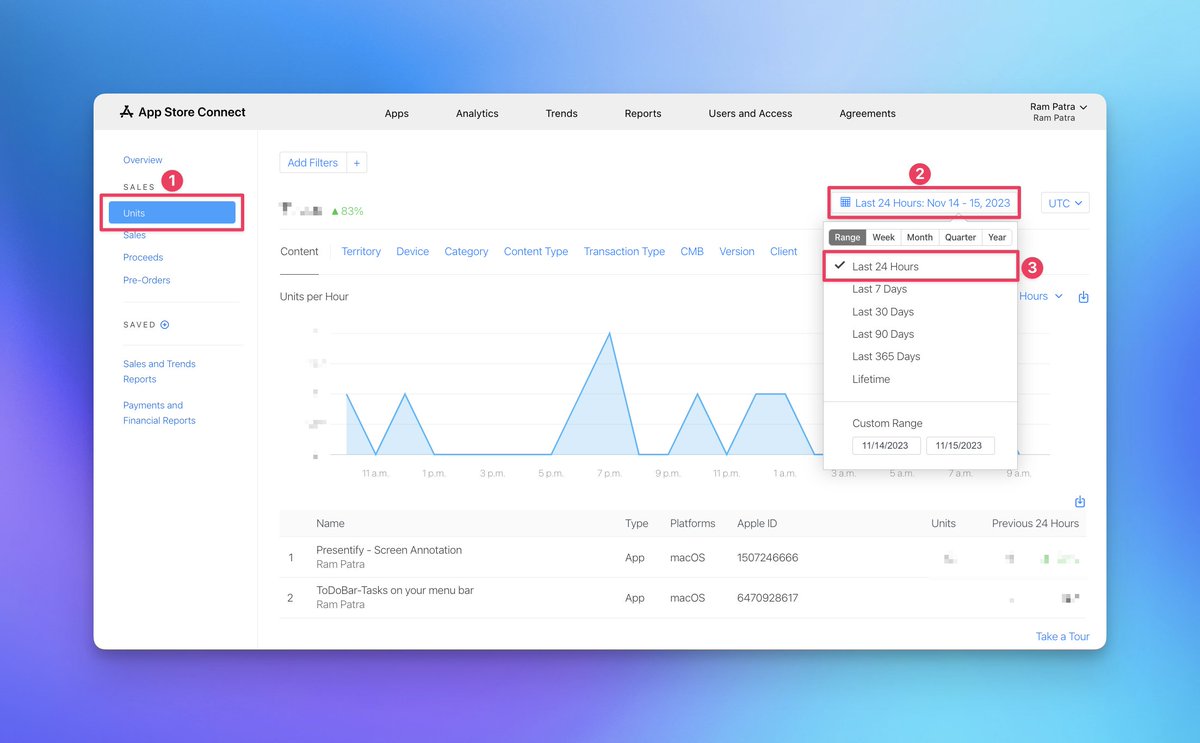Click the Platforms column header
This screenshot has height=743, width=1200.
[693, 524]
